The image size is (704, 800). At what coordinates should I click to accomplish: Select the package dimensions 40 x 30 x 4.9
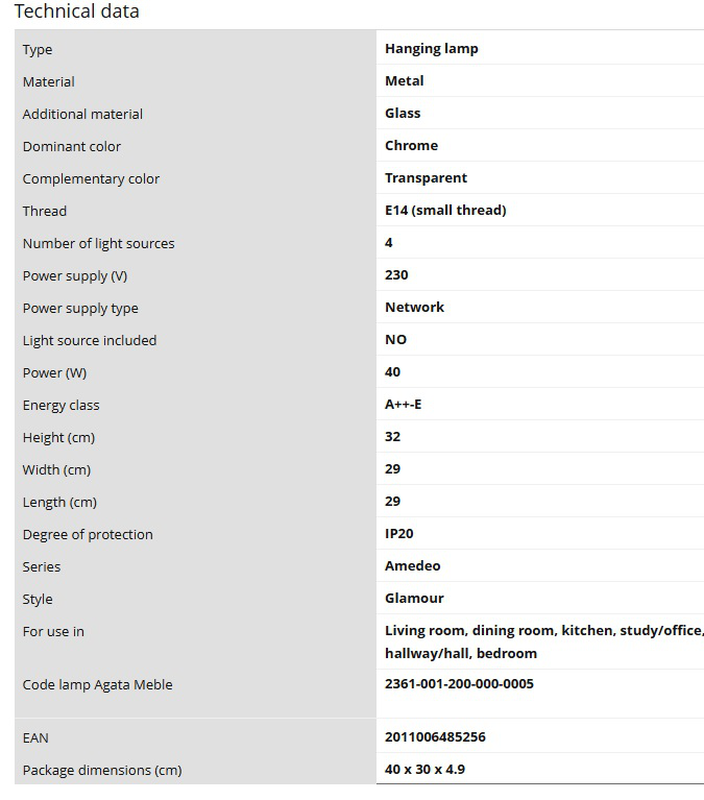(424, 769)
